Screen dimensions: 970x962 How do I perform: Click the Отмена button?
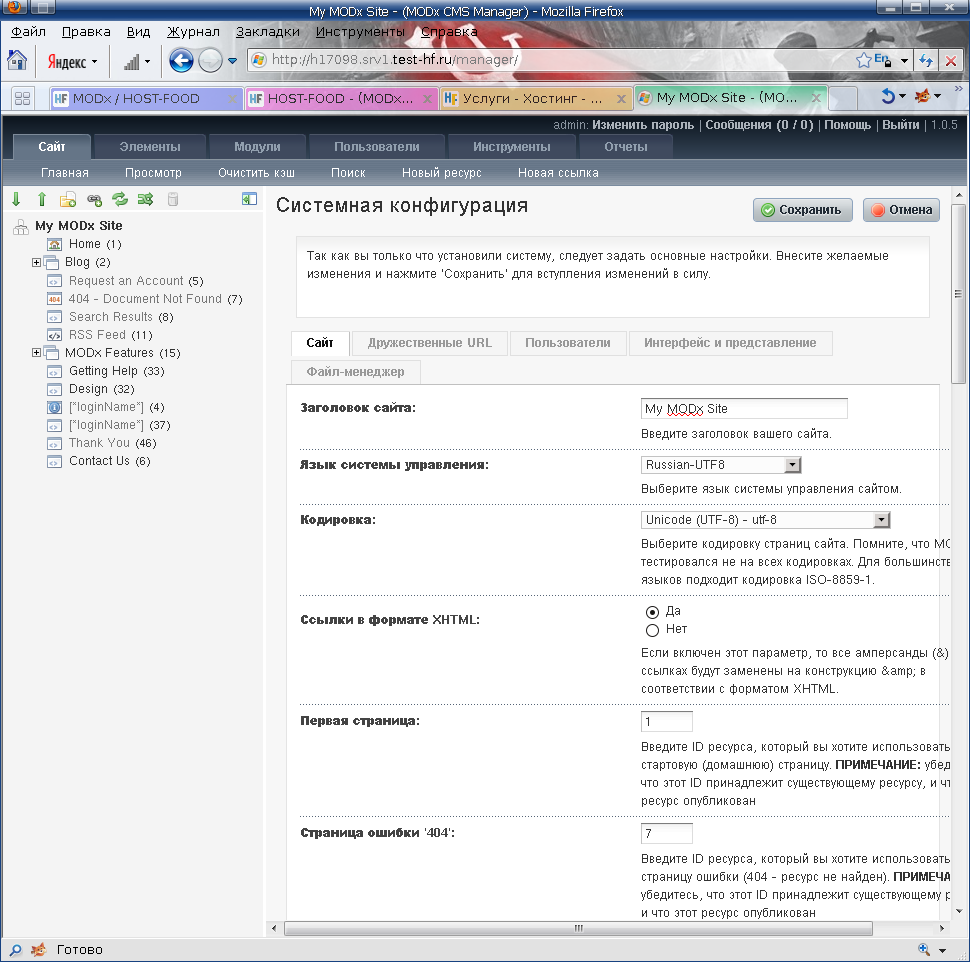point(901,210)
